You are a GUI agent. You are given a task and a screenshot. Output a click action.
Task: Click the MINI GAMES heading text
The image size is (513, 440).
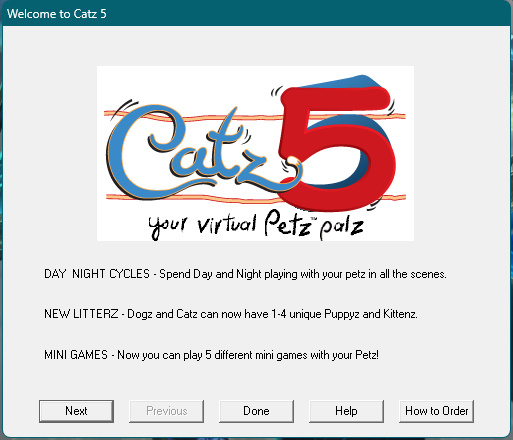coord(76,355)
